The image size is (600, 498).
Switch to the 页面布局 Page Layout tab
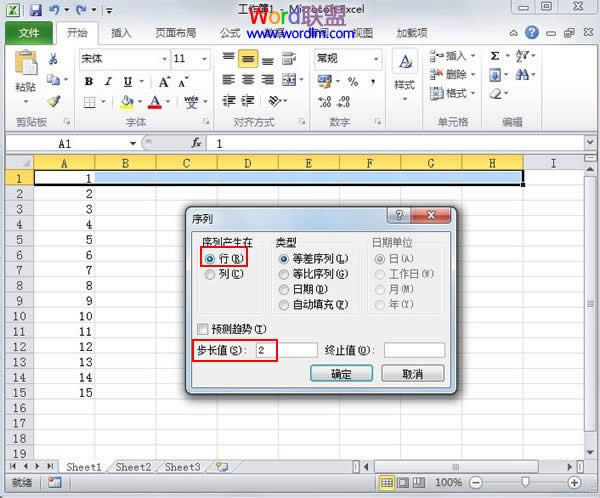point(176,33)
